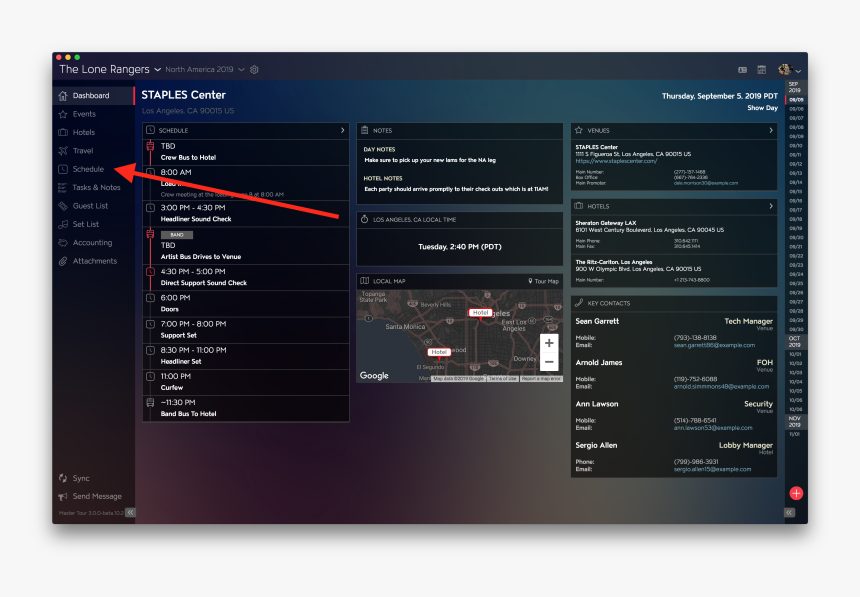Select date 09/10 in the date strip
Image resolution: width=860 pixels, height=597 pixels.
[x=796, y=146]
